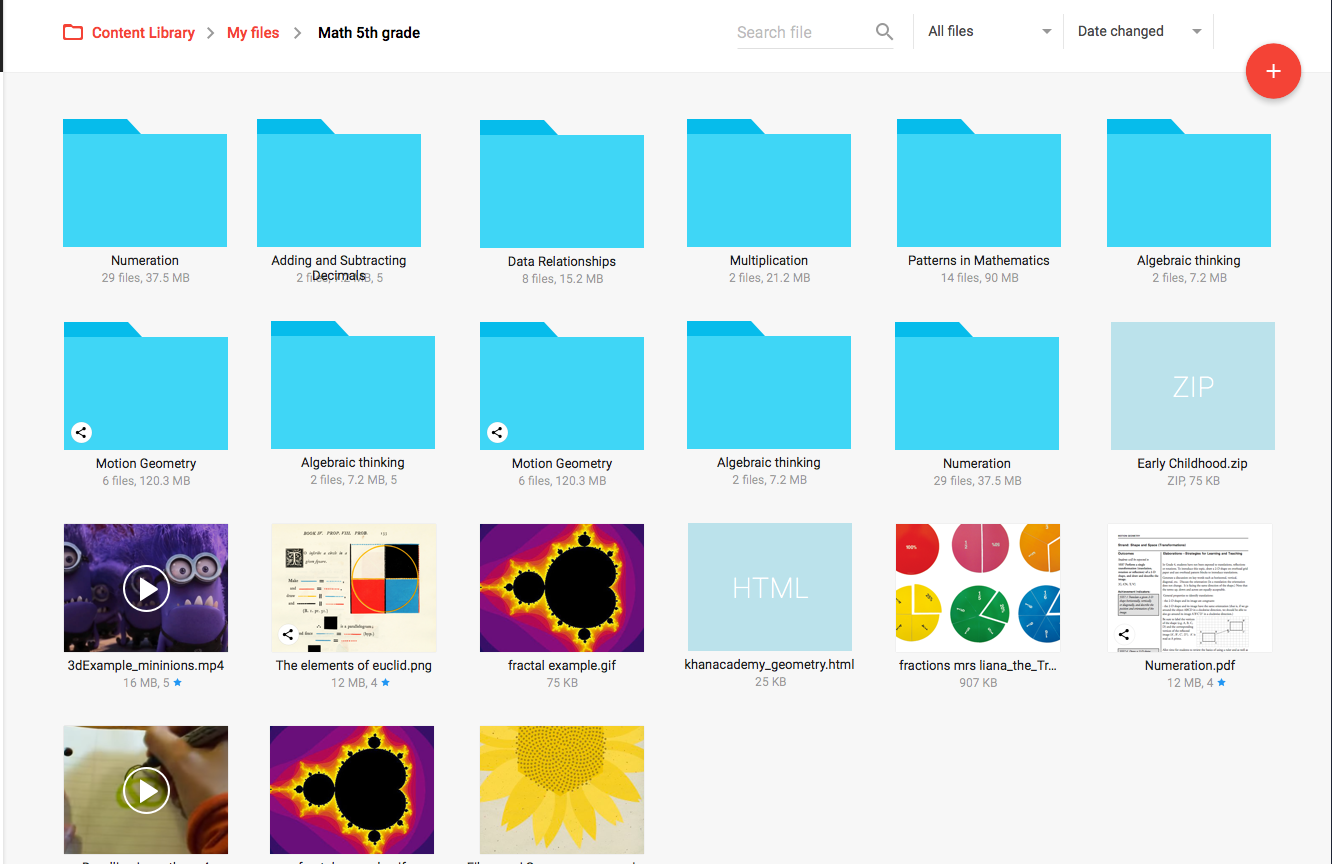Click the magnifying glass search icon
The height and width of the screenshot is (864, 1332).
click(x=884, y=32)
